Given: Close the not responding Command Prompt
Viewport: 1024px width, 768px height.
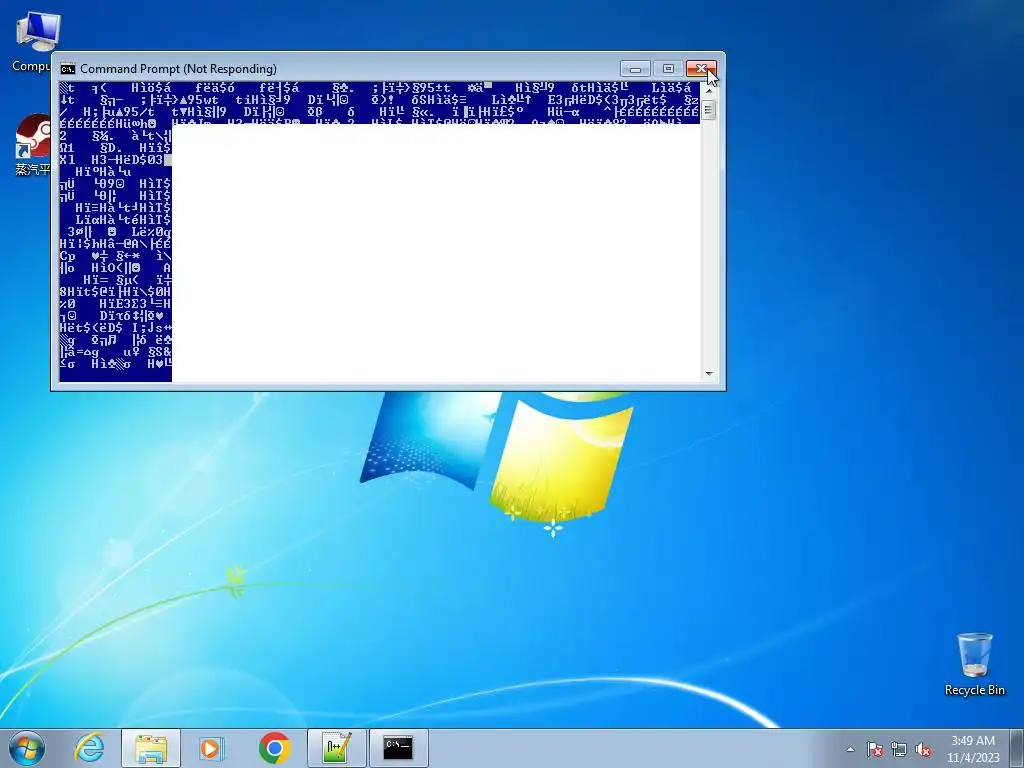Looking at the screenshot, I should (x=701, y=69).
